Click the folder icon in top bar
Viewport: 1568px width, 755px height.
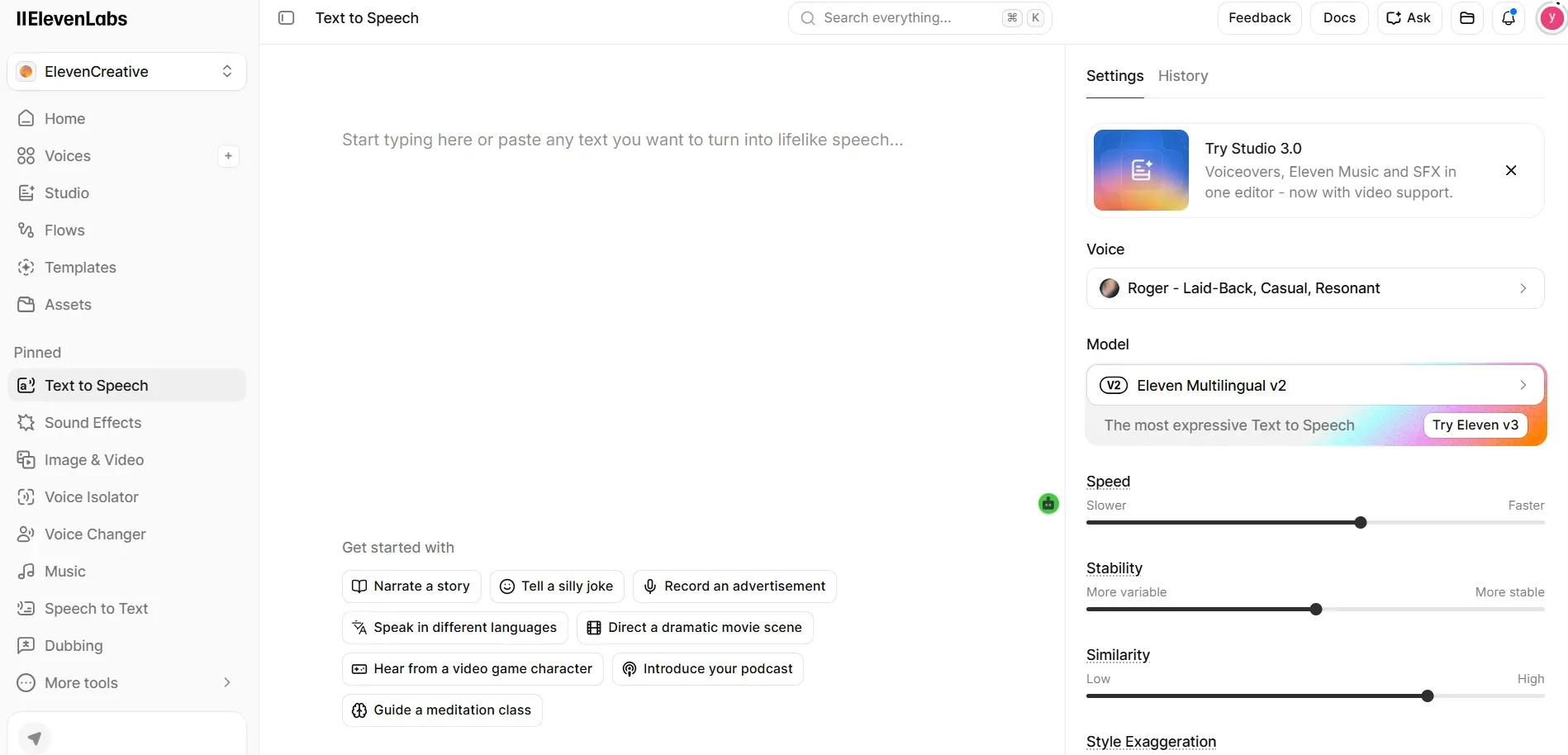click(1467, 18)
